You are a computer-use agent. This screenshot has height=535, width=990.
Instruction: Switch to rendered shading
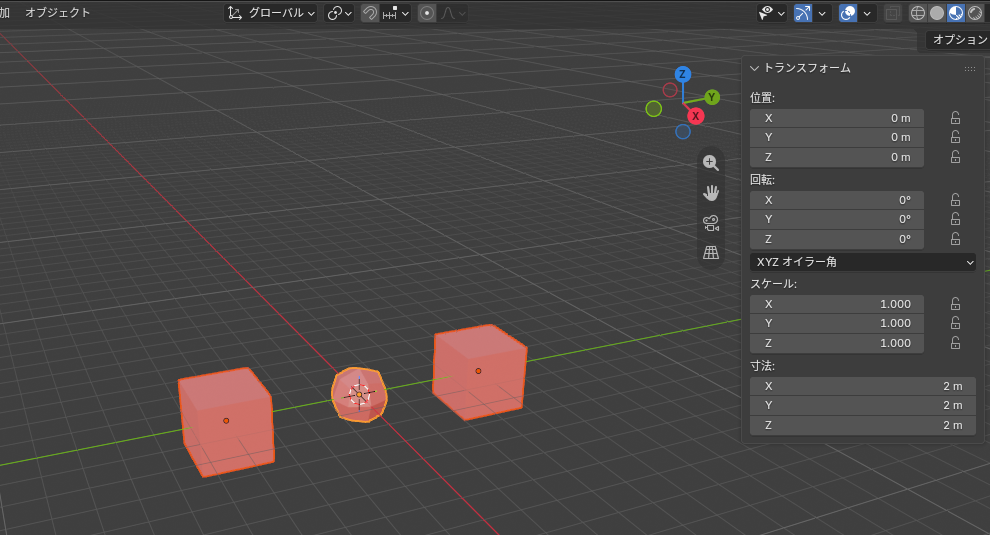[x=975, y=13]
